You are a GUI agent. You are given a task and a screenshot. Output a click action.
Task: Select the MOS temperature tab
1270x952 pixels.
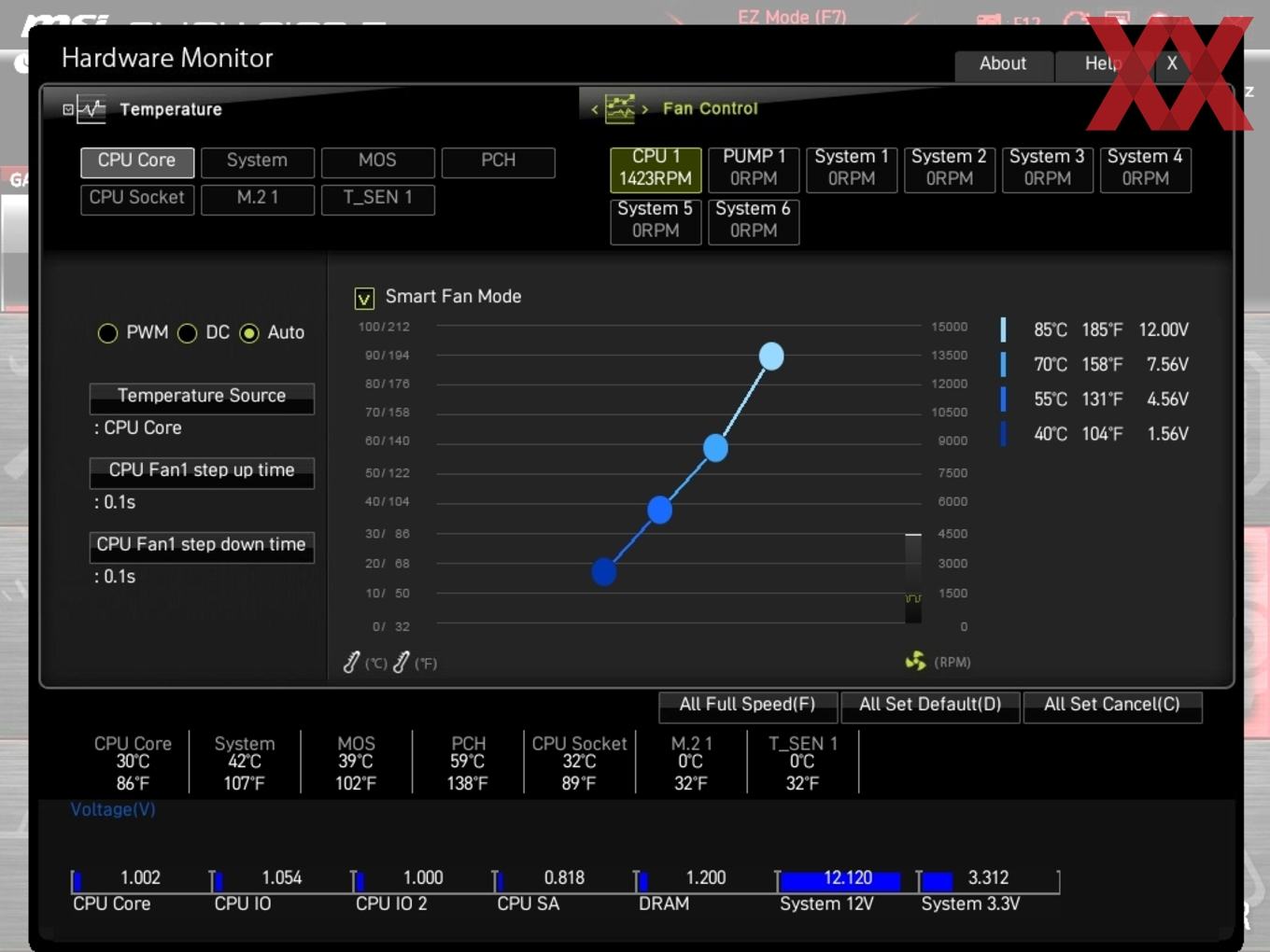378,162
